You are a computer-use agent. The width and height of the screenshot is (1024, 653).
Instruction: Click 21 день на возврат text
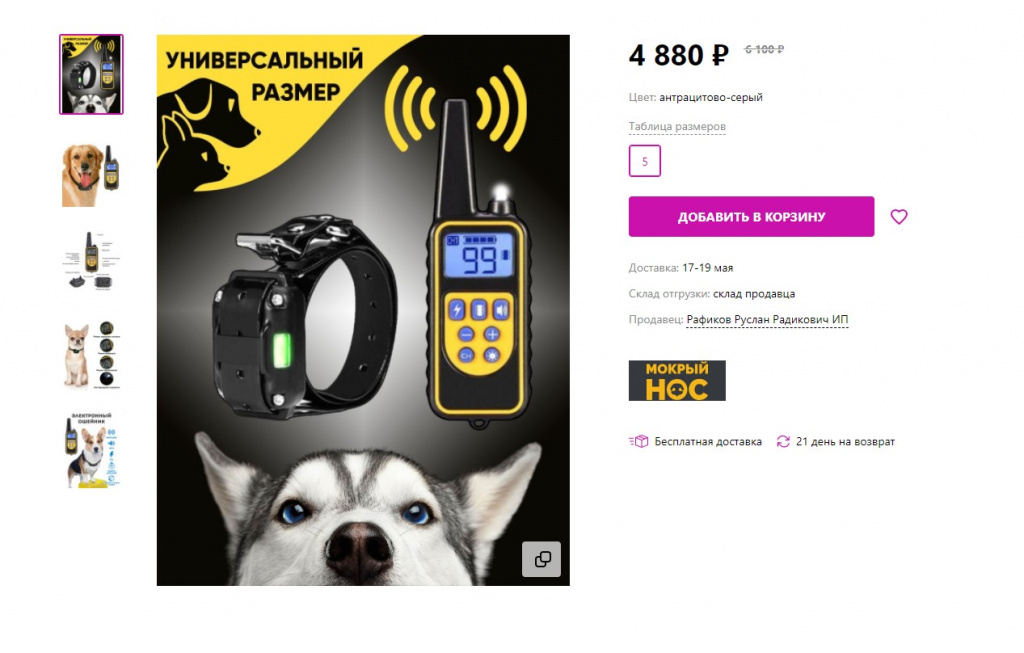pos(845,441)
